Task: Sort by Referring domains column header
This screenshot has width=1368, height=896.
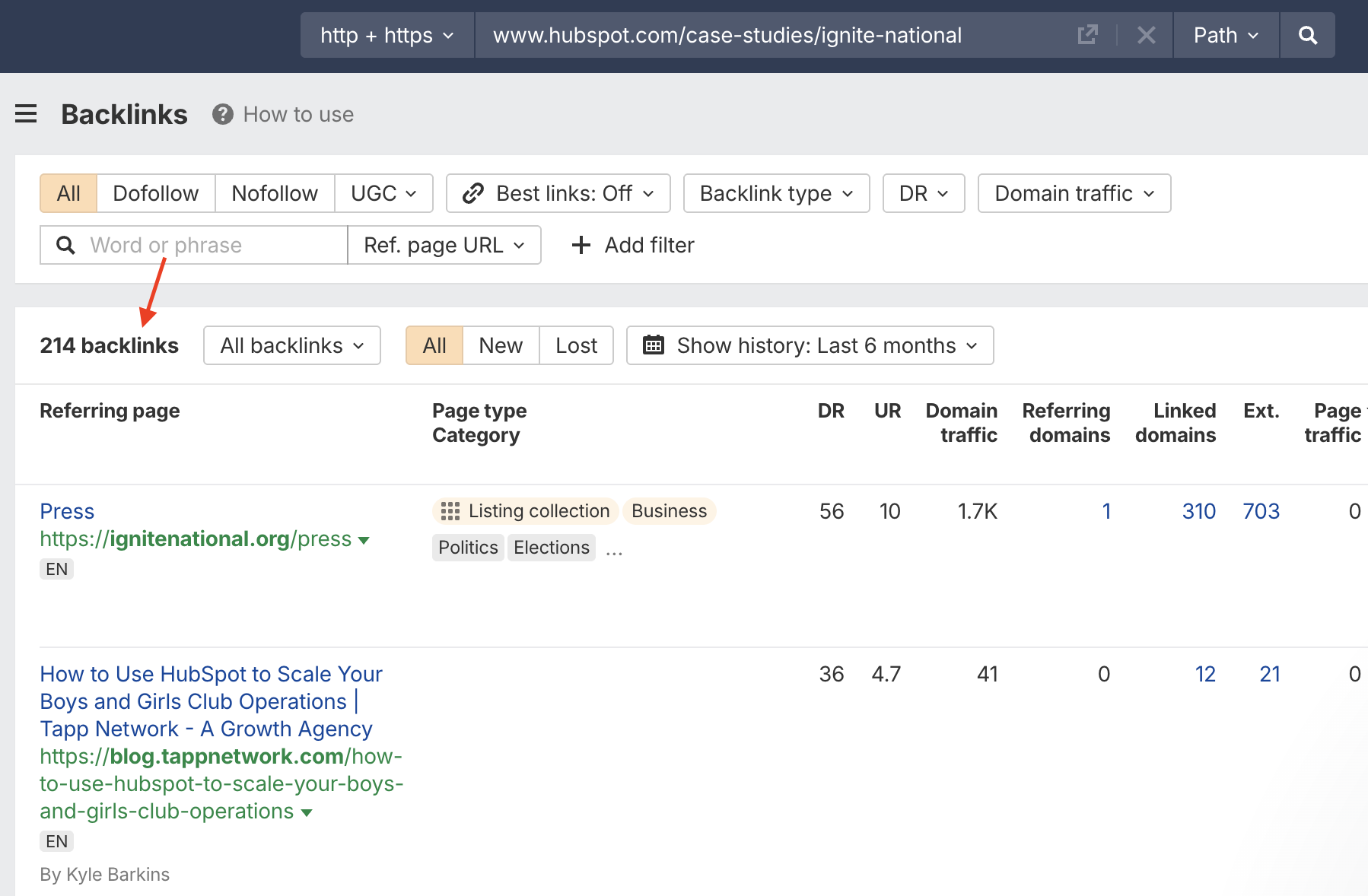Action: (x=1066, y=423)
